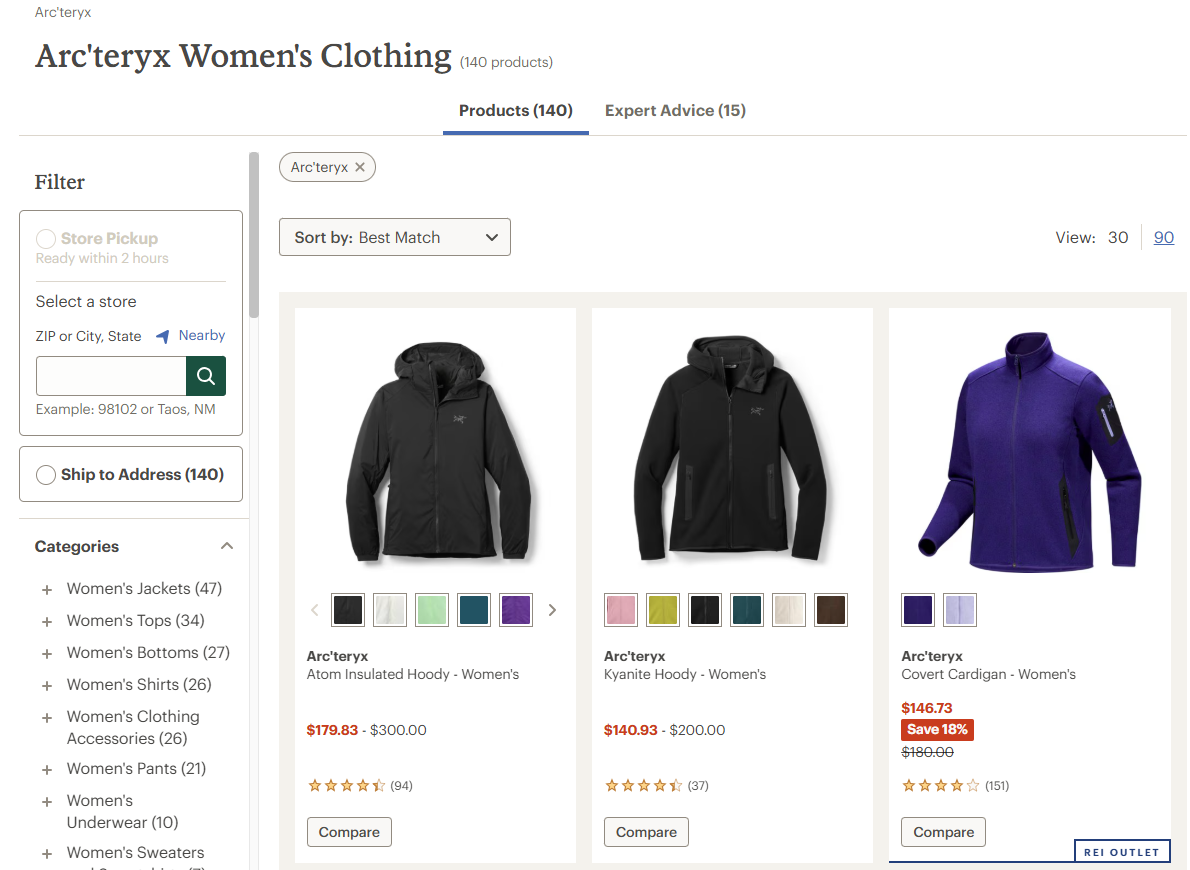Image resolution: width=1190 pixels, height=870 pixels.
Task: Choose purple swatch for Atom Insulated Hoody
Action: click(x=516, y=610)
